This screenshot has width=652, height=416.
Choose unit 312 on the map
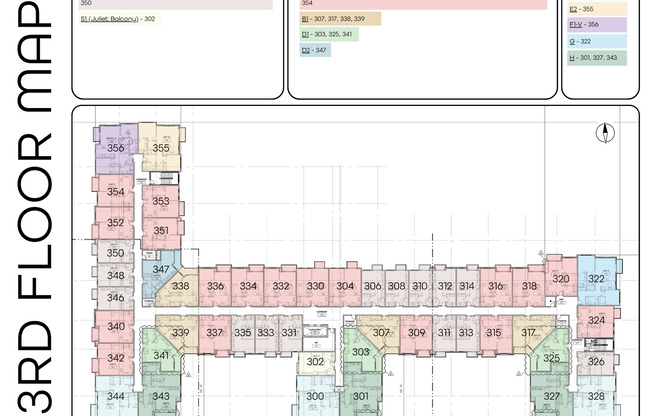pyautogui.click(x=444, y=286)
